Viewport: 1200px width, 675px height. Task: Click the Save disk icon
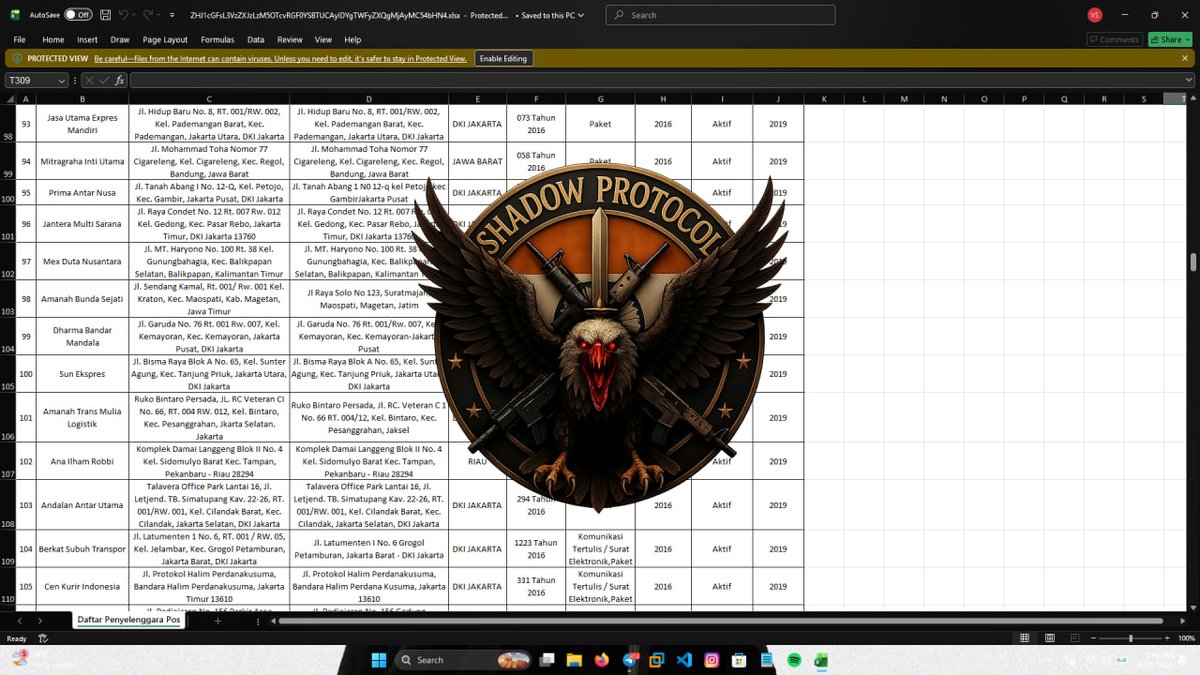click(105, 15)
